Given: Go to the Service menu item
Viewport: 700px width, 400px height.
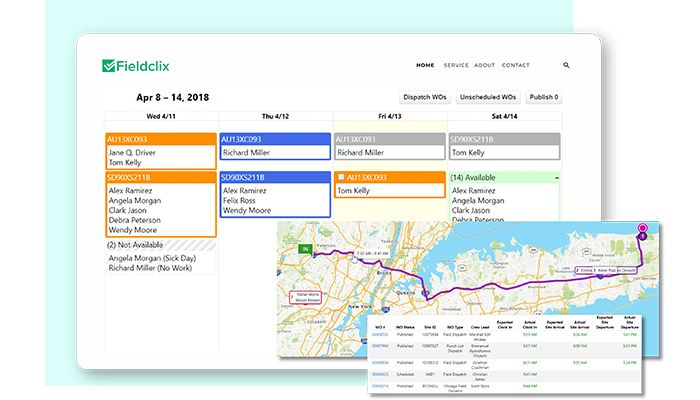Looking at the screenshot, I should (x=456, y=65).
